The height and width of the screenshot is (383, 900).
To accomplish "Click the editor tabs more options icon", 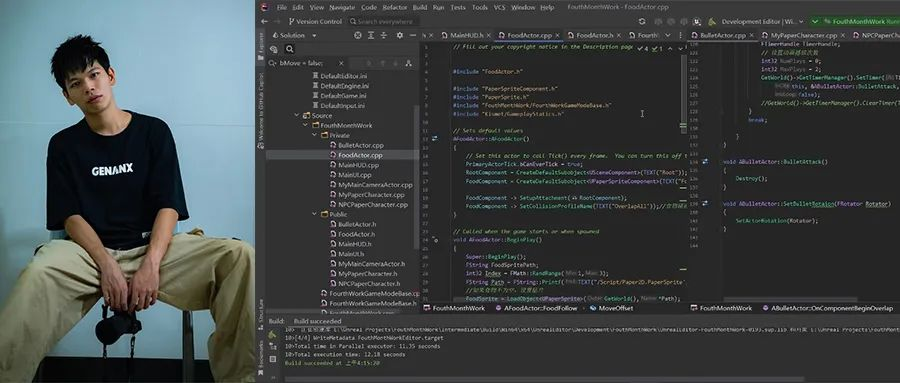I will (681, 35).
